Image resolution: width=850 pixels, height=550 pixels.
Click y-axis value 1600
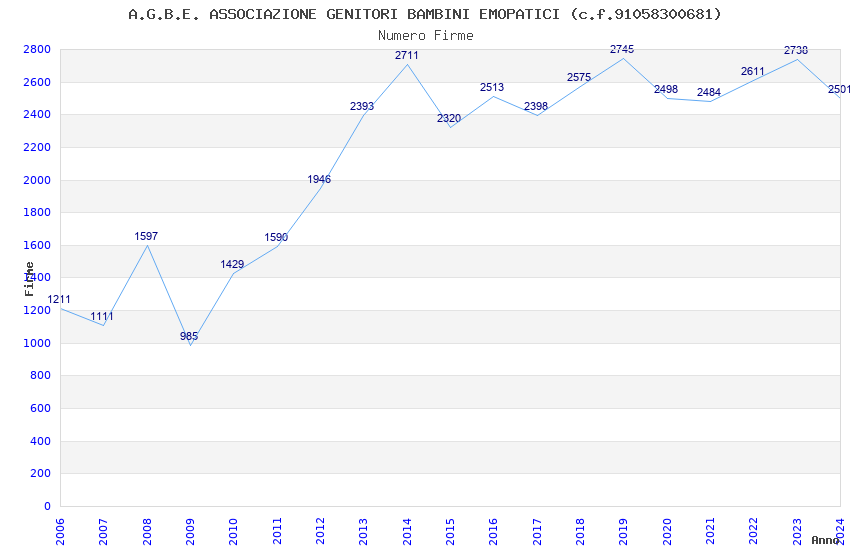point(37,245)
